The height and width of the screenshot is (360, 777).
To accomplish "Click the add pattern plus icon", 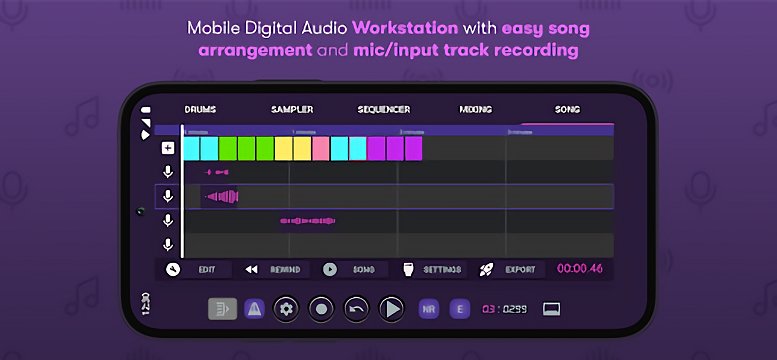I will (168, 148).
